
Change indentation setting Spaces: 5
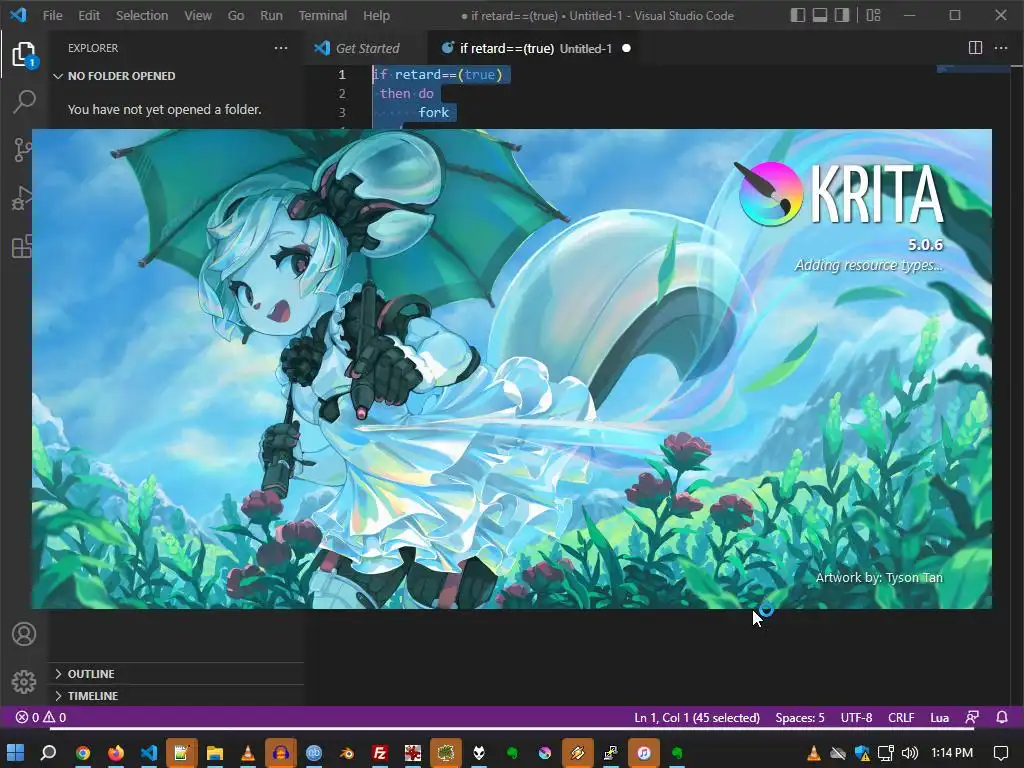[x=799, y=717]
